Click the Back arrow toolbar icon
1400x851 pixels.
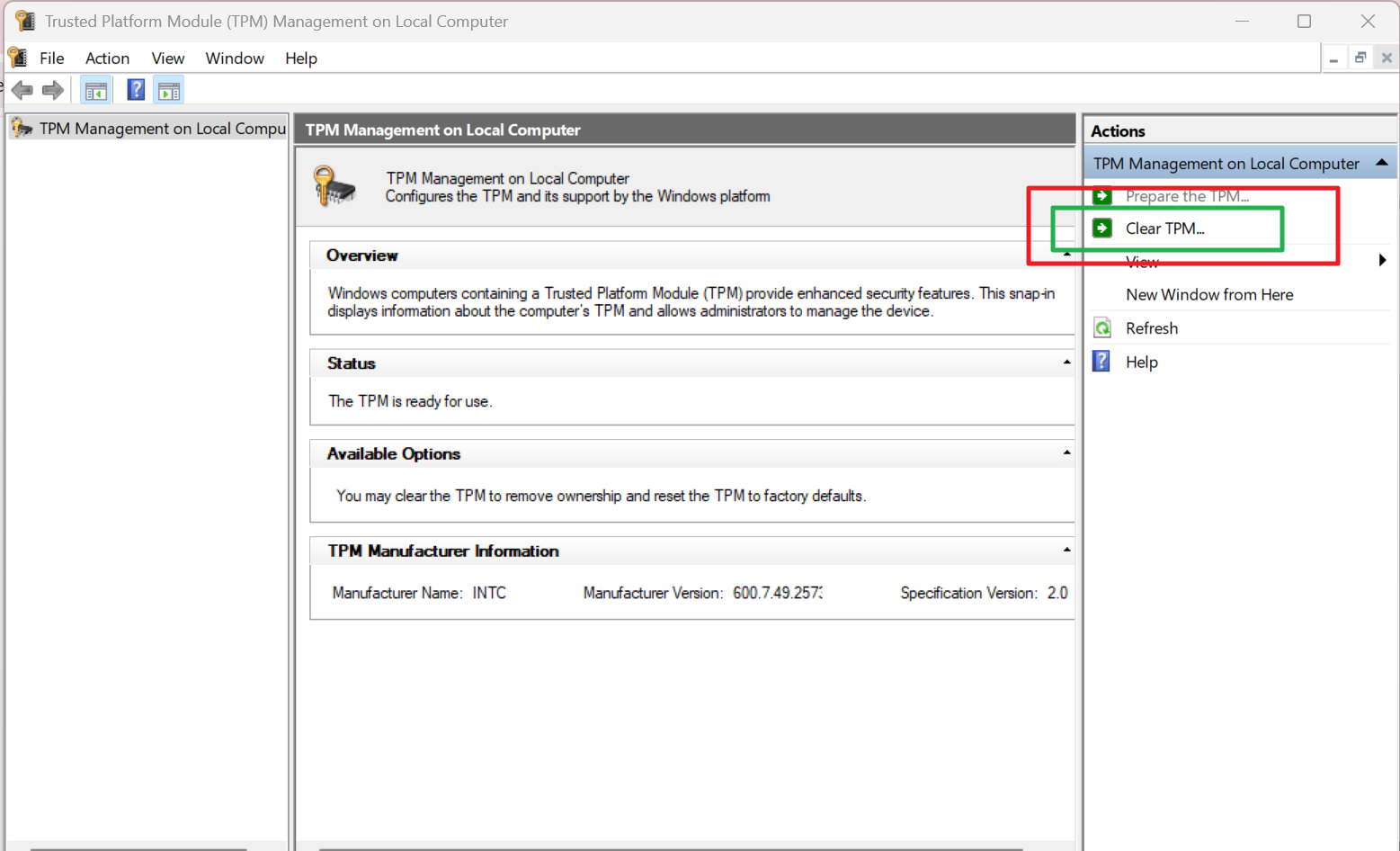click(22, 90)
